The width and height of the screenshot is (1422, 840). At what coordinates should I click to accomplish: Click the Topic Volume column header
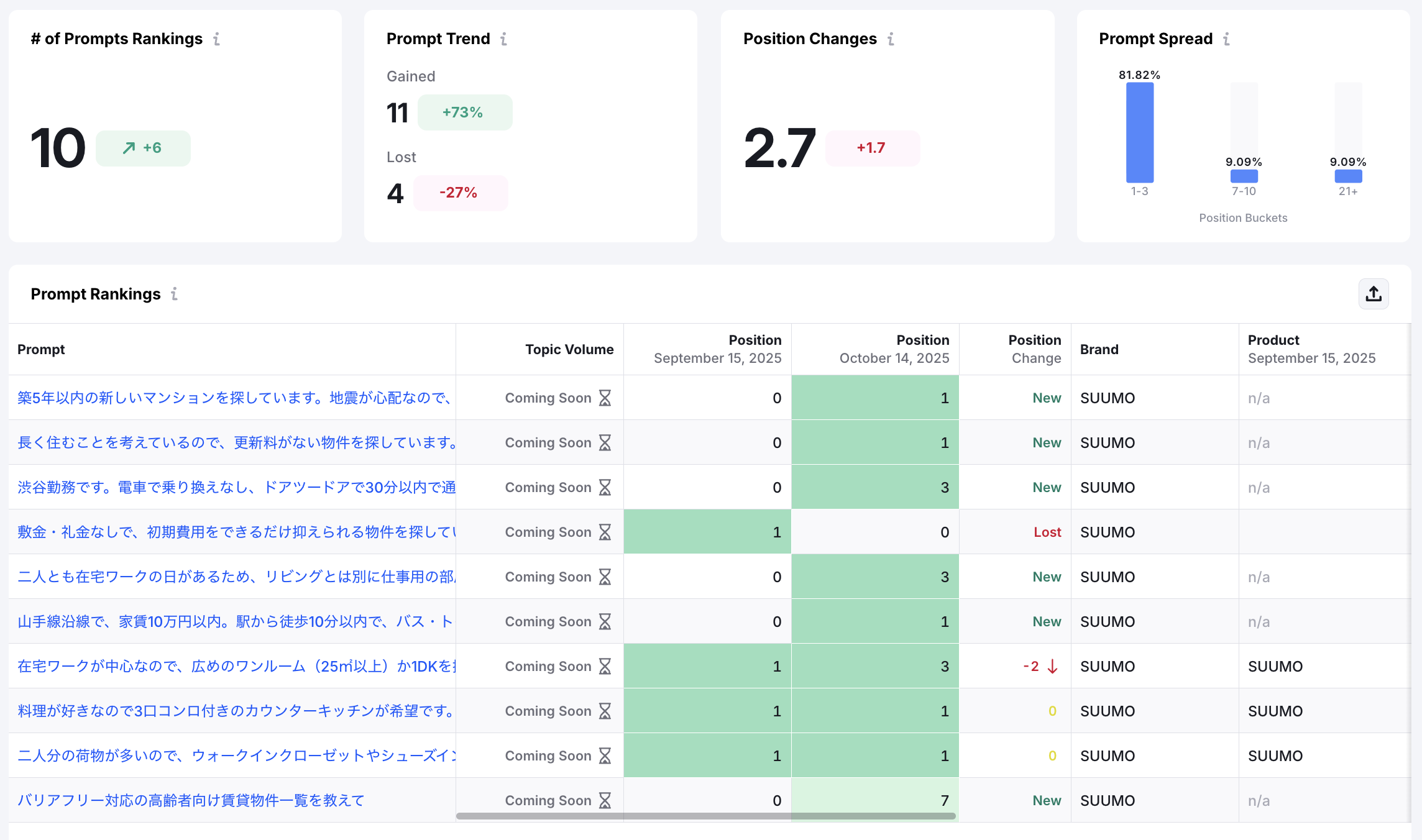click(x=569, y=349)
